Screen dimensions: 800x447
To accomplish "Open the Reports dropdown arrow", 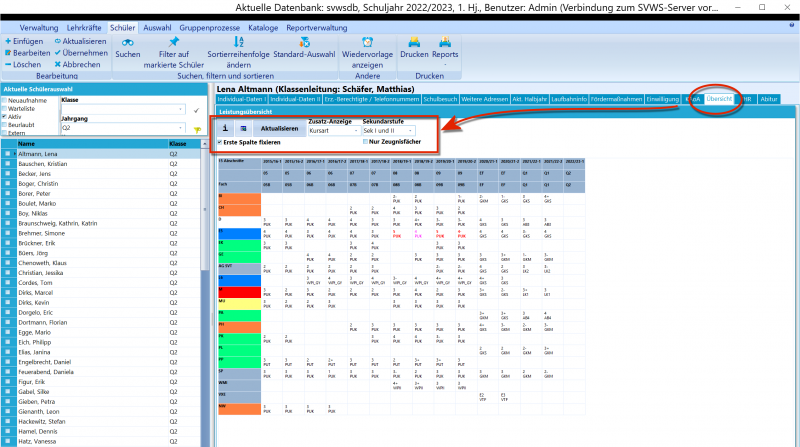I will click(445, 65).
